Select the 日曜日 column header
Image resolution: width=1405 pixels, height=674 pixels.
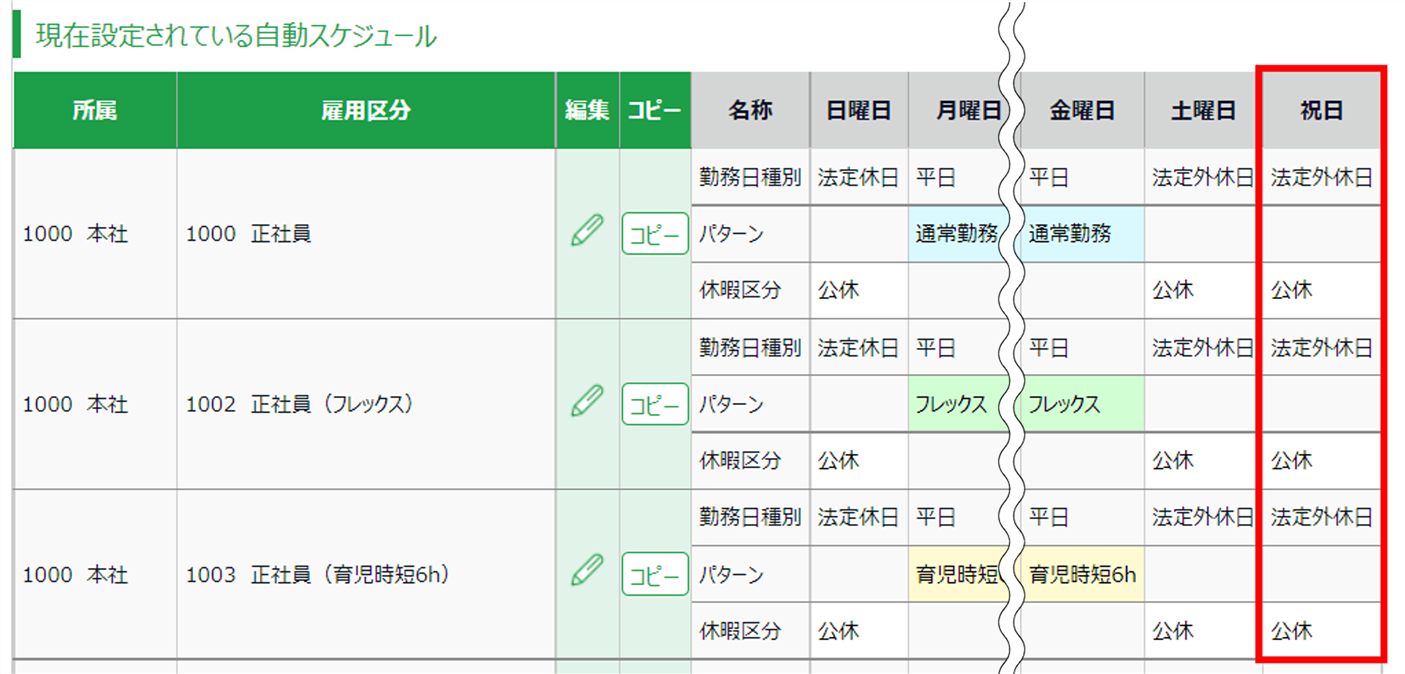click(859, 111)
